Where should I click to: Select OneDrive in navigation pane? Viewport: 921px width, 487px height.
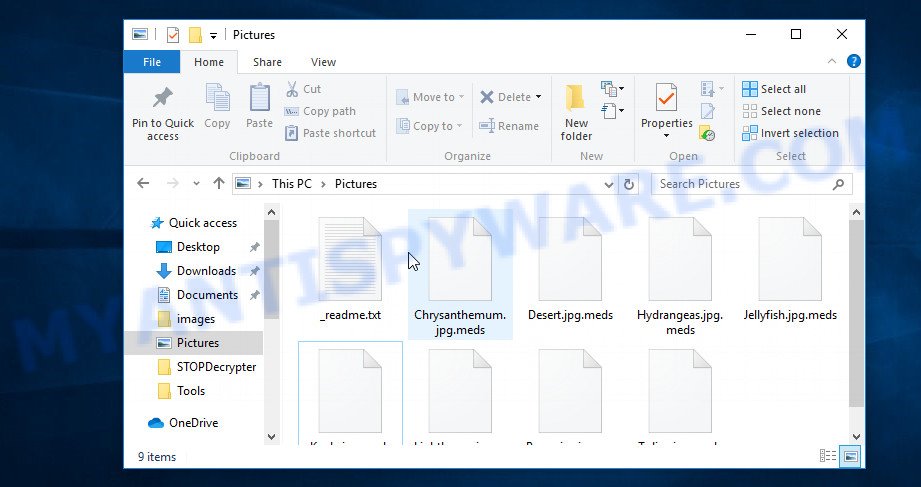(193, 423)
